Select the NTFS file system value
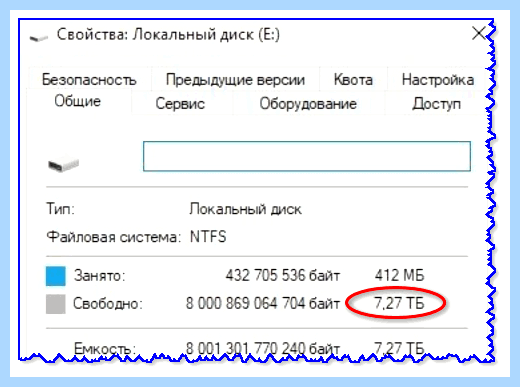Image resolution: width=520 pixels, height=387 pixels. tap(208, 237)
